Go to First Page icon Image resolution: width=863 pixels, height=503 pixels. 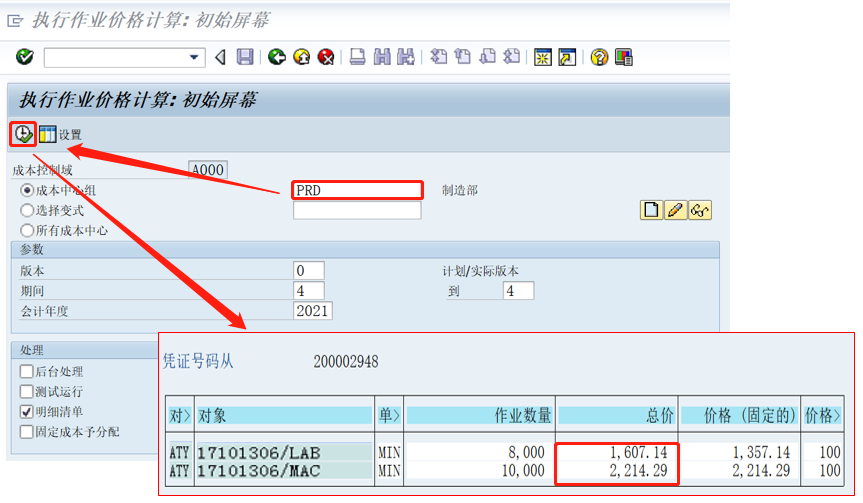point(439,57)
